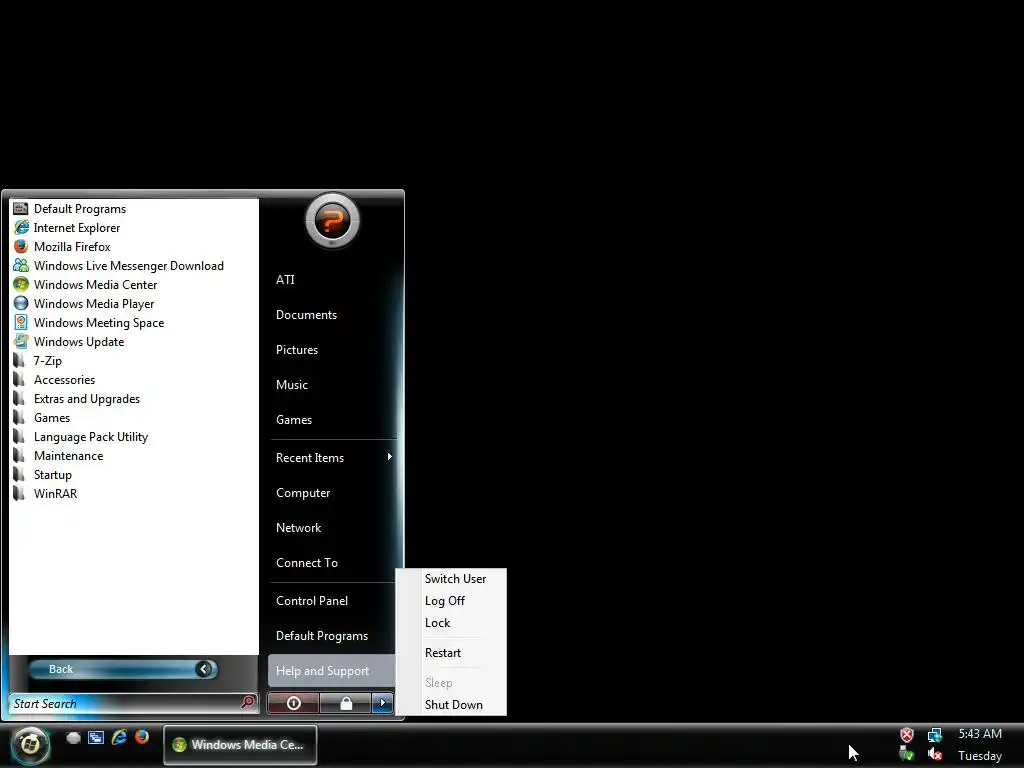
Task: Choose Switch User from power menu
Action: pos(455,579)
